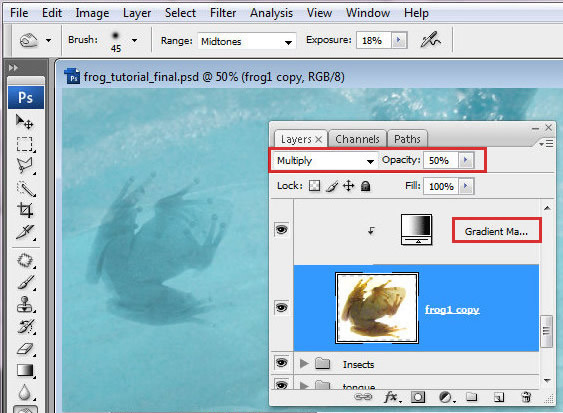
Task: Hide the Insects group
Action: click(x=282, y=363)
